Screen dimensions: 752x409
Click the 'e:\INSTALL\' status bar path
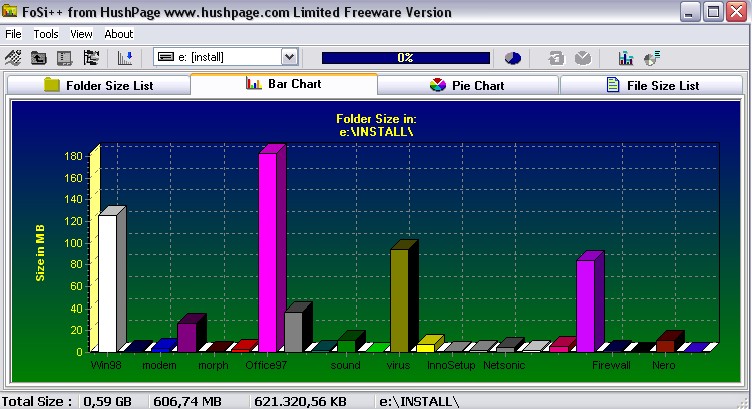click(x=419, y=402)
